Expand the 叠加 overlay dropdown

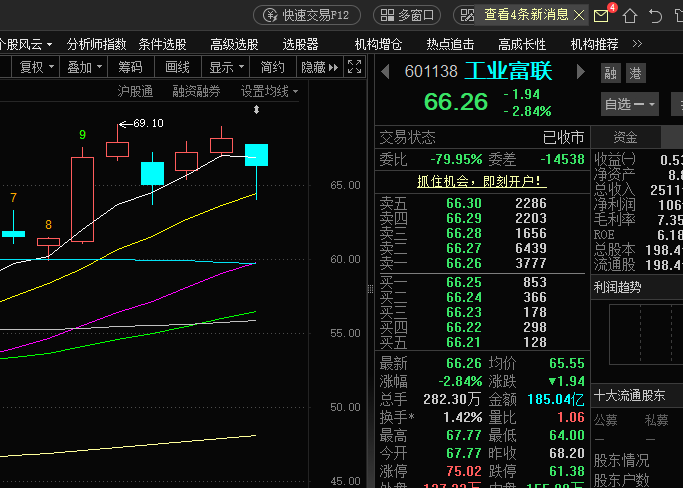(84, 67)
